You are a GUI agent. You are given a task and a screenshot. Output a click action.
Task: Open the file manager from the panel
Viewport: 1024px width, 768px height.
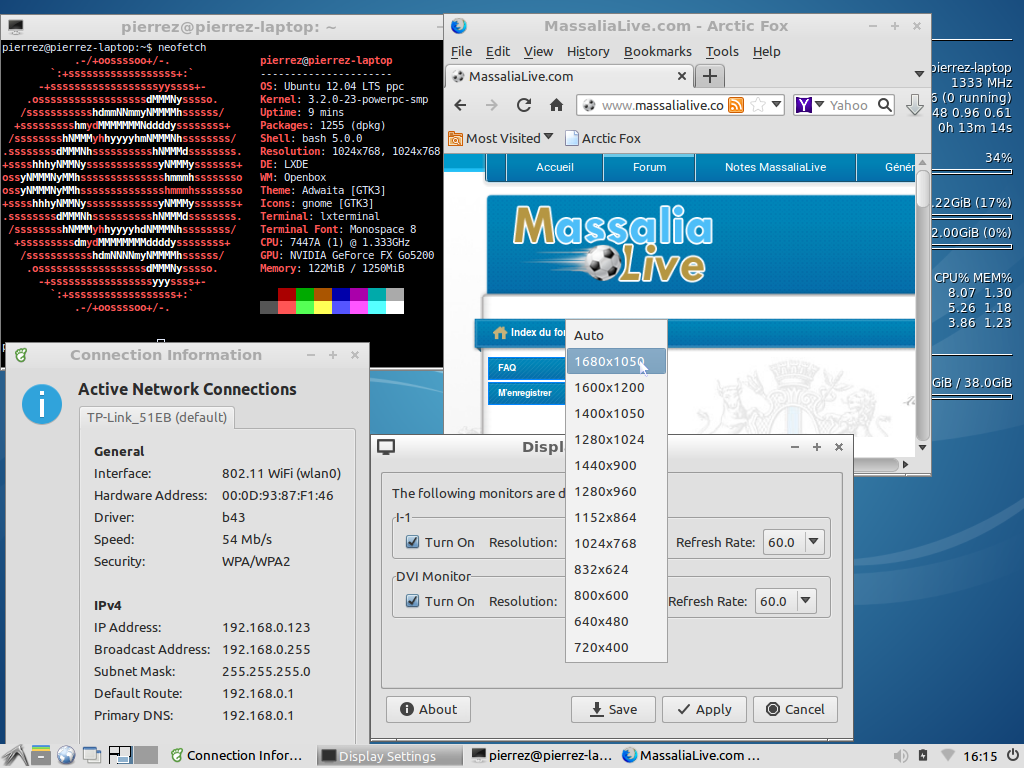(40, 756)
